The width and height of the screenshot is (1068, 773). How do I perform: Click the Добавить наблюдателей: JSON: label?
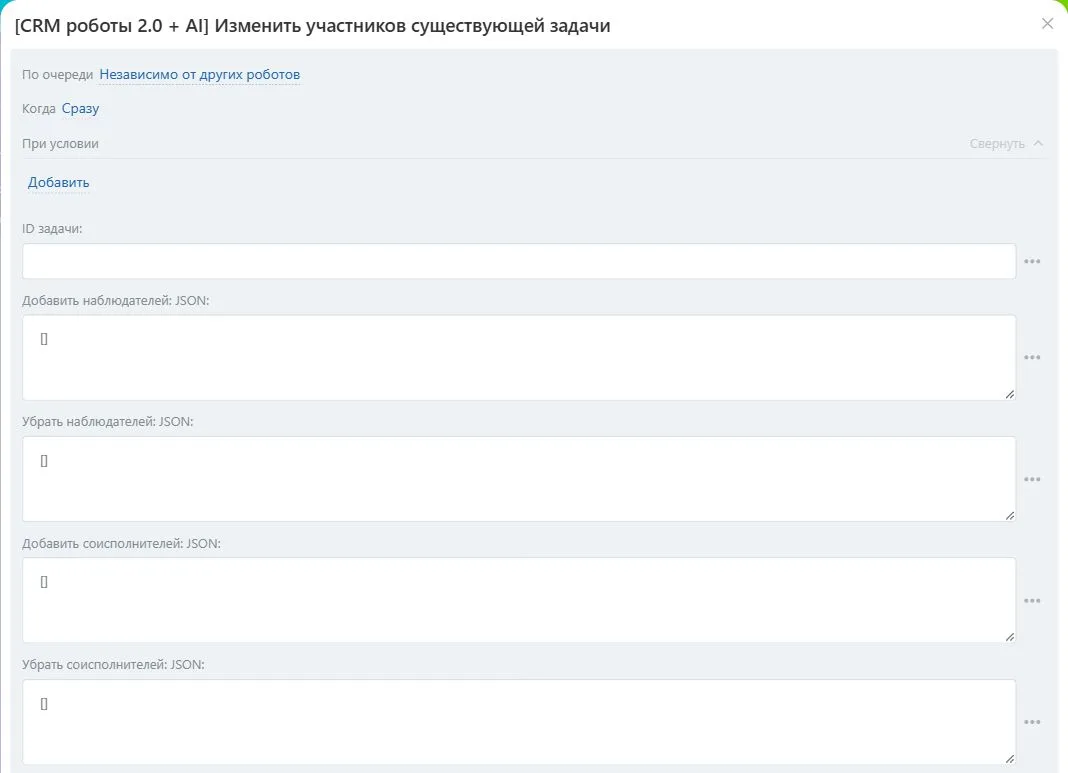click(x=116, y=300)
